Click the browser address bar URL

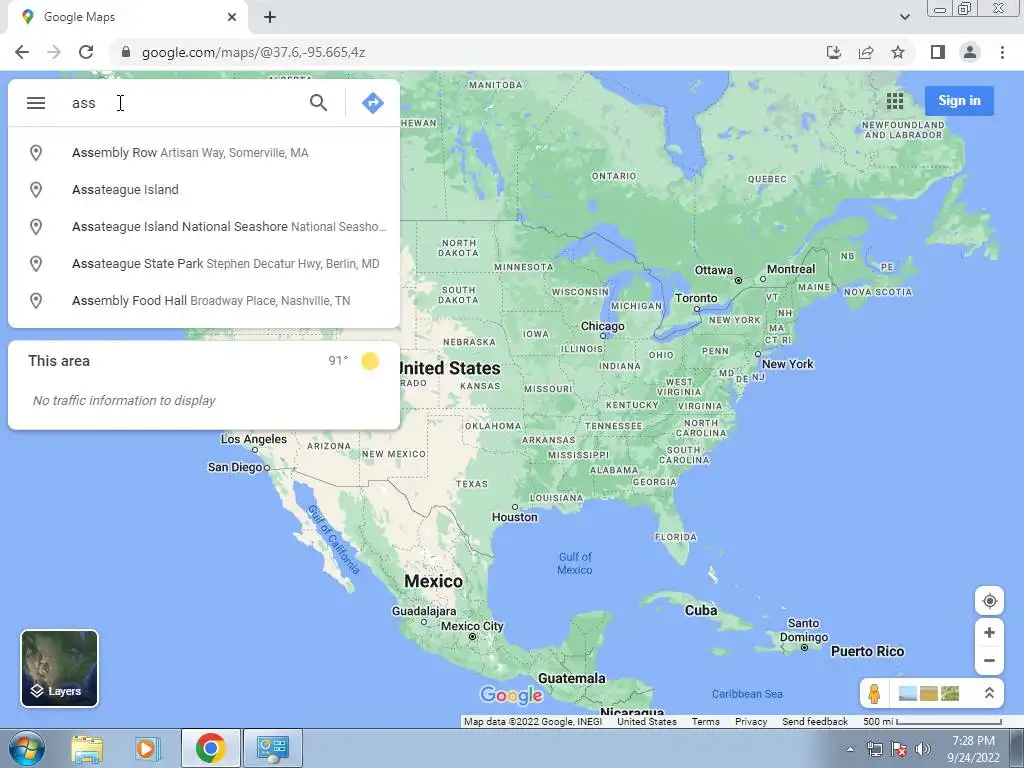click(x=253, y=52)
